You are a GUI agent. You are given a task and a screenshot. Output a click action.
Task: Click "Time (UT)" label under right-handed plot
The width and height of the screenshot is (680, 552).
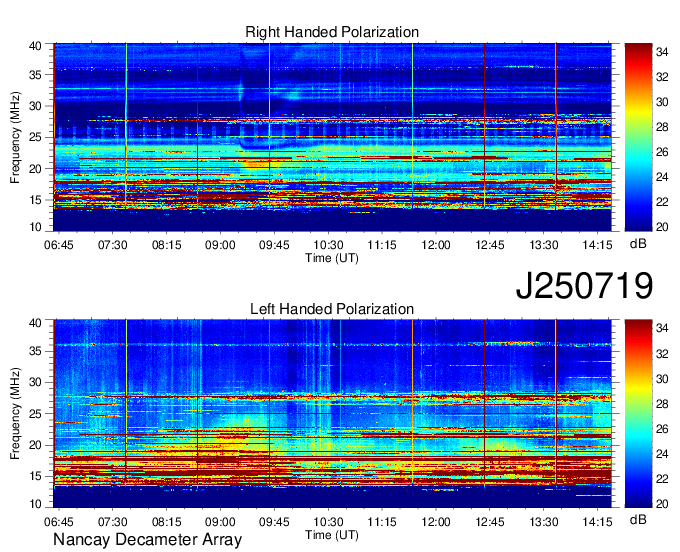coord(332,258)
